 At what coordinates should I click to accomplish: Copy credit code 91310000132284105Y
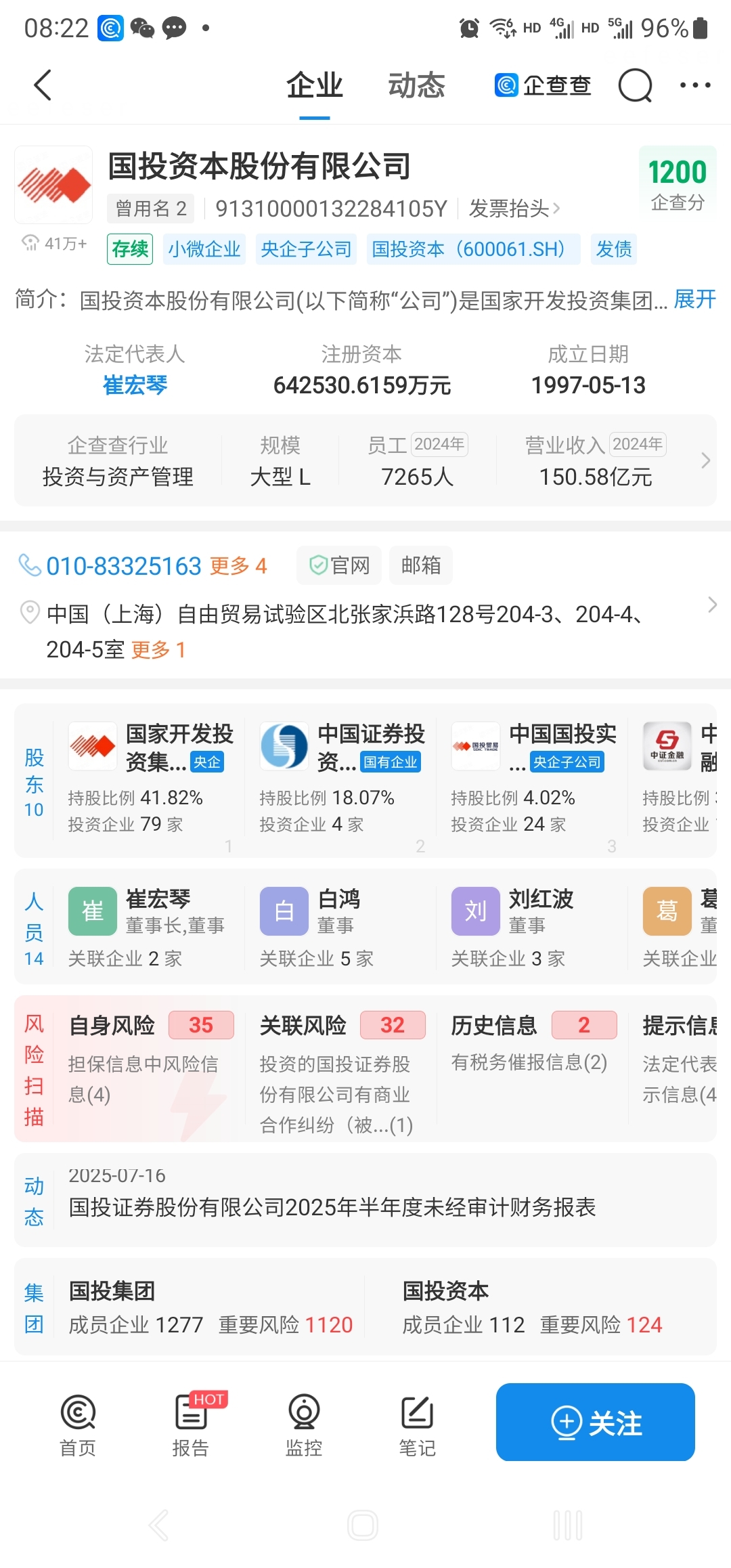click(x=331, y=209)
